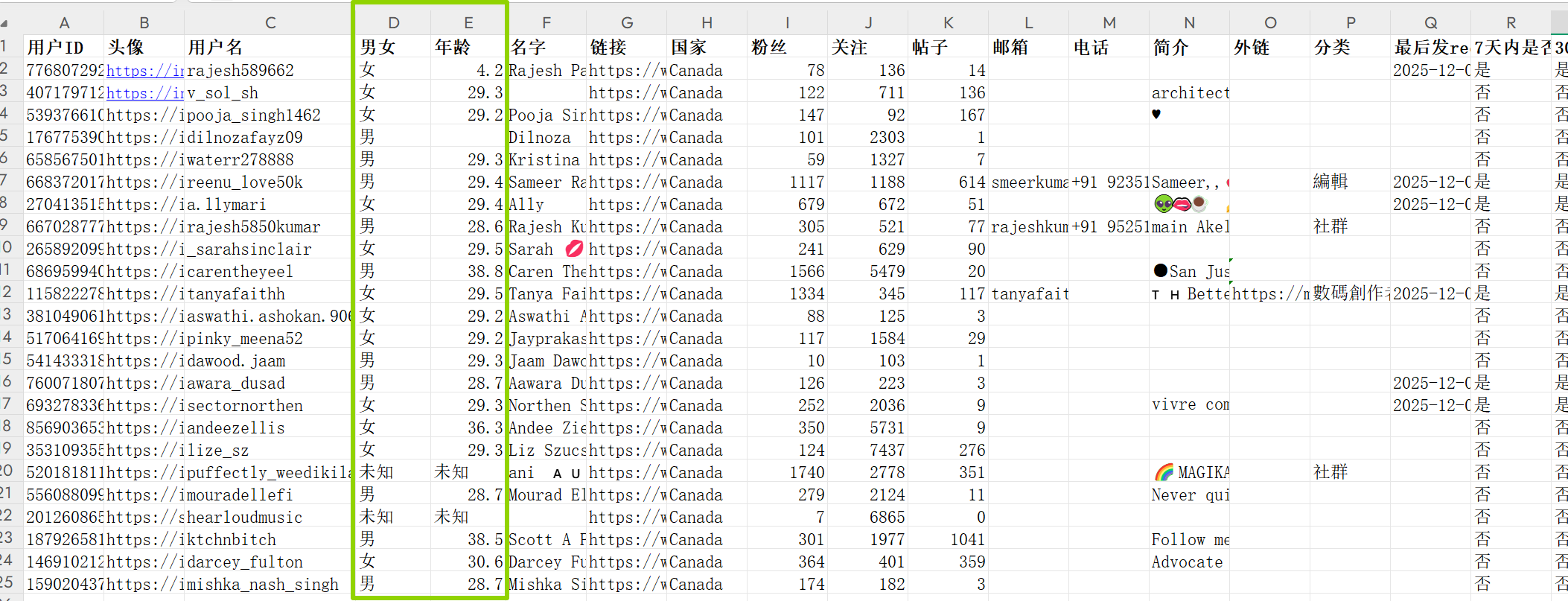Screen dimensions: 1568x601
Task: Click column H header
Action: (707, 23)
